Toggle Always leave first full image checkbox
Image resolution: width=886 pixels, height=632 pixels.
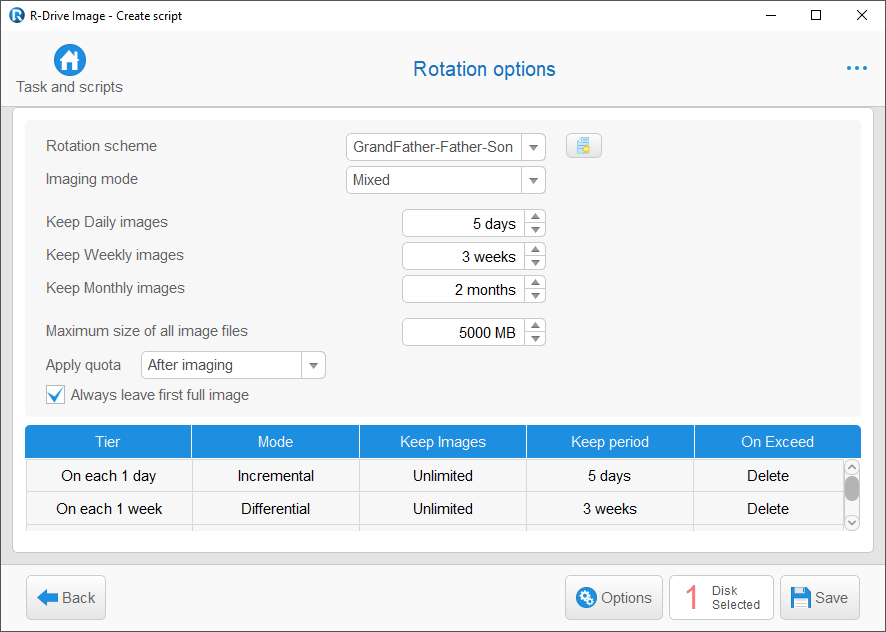coord(55,395)
